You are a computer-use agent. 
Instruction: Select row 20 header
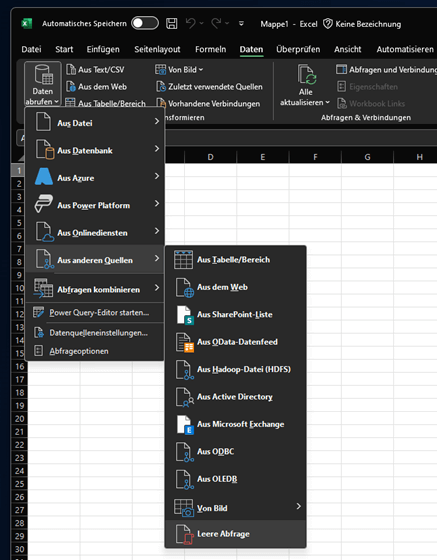click(x=19, y=419)
